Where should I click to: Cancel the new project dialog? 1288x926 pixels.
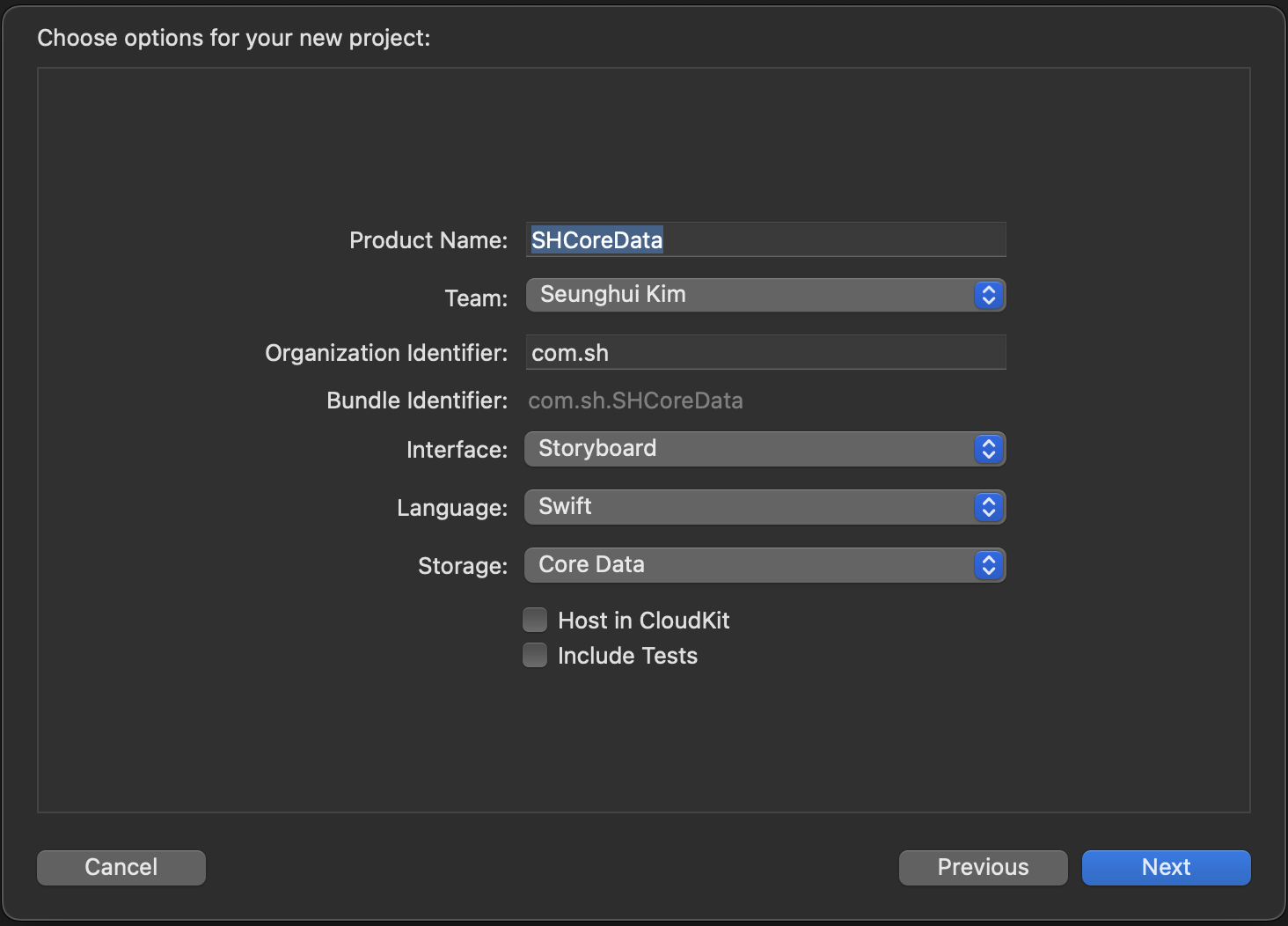tap(121, 867)
